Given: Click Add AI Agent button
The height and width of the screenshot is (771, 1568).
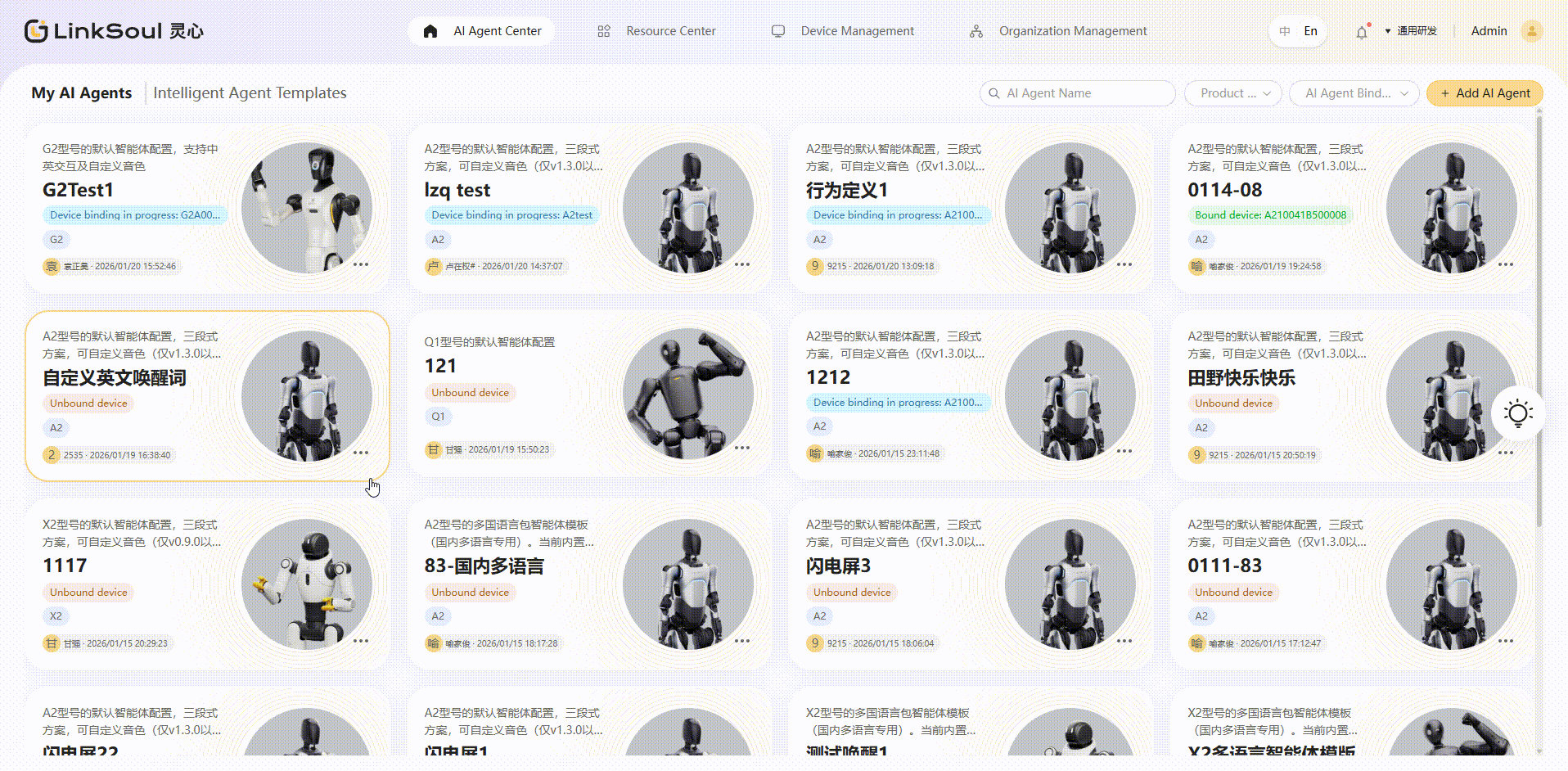Looking at the screenshot, I should tap(1485, 93).
